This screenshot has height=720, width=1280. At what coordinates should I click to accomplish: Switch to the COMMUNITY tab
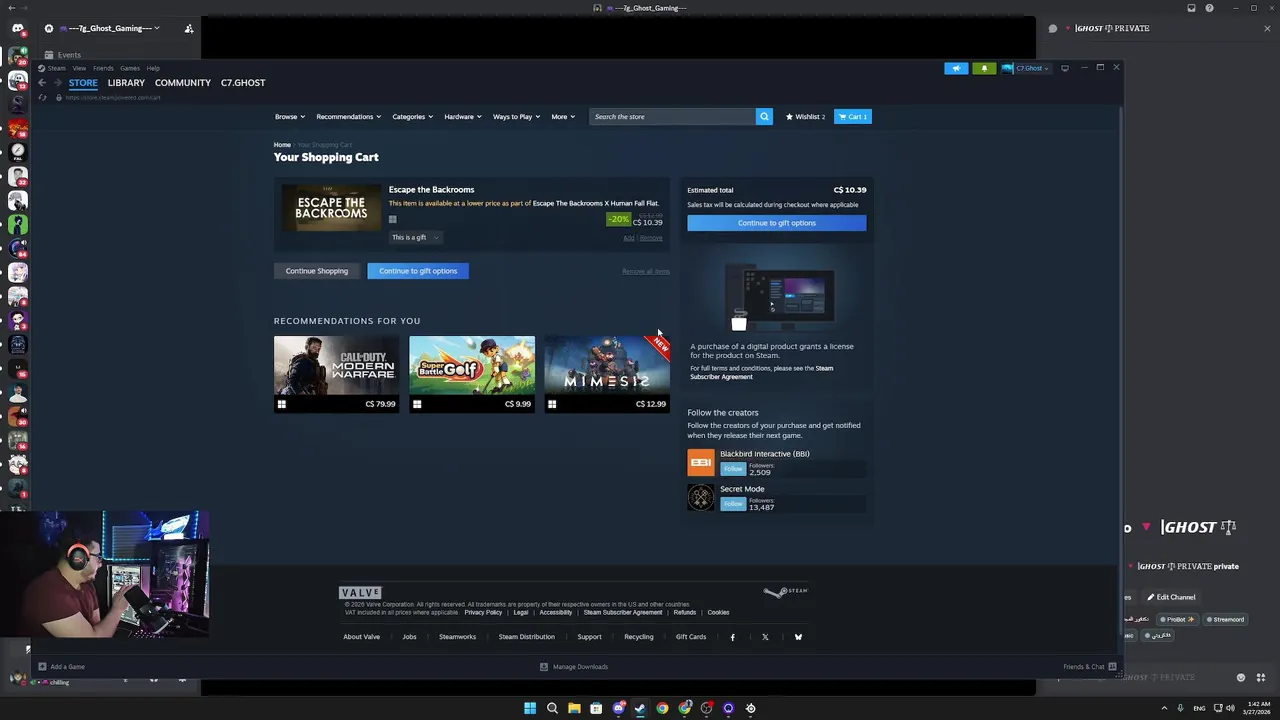click(x=183, y=83)
